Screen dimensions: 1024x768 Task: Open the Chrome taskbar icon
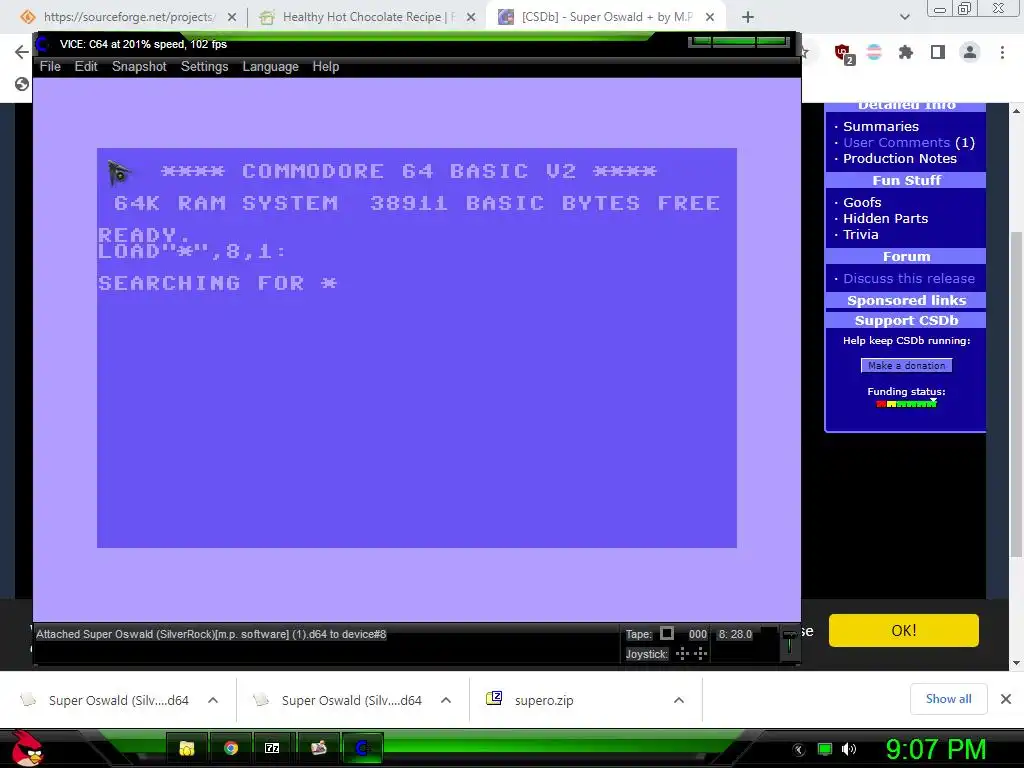231,748
